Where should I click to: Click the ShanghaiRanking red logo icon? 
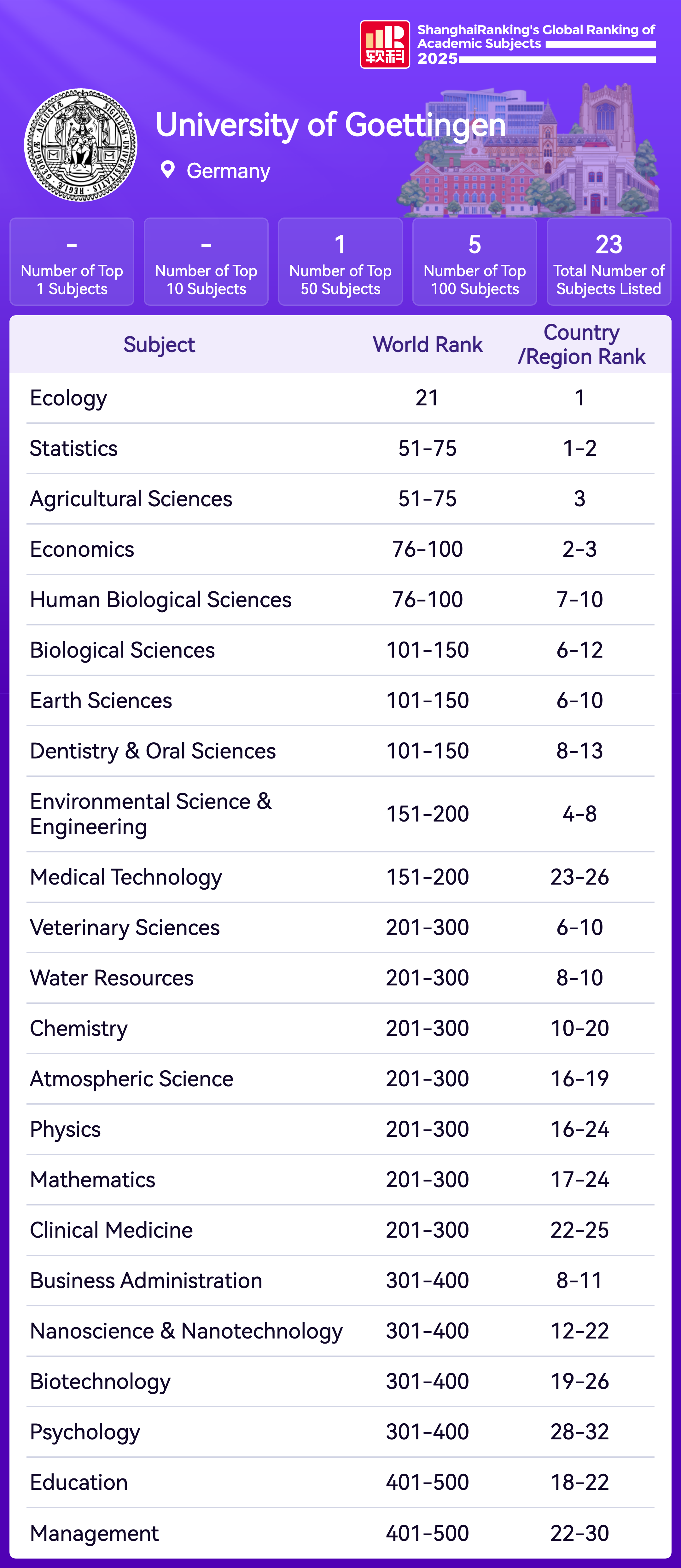point(385,44)
